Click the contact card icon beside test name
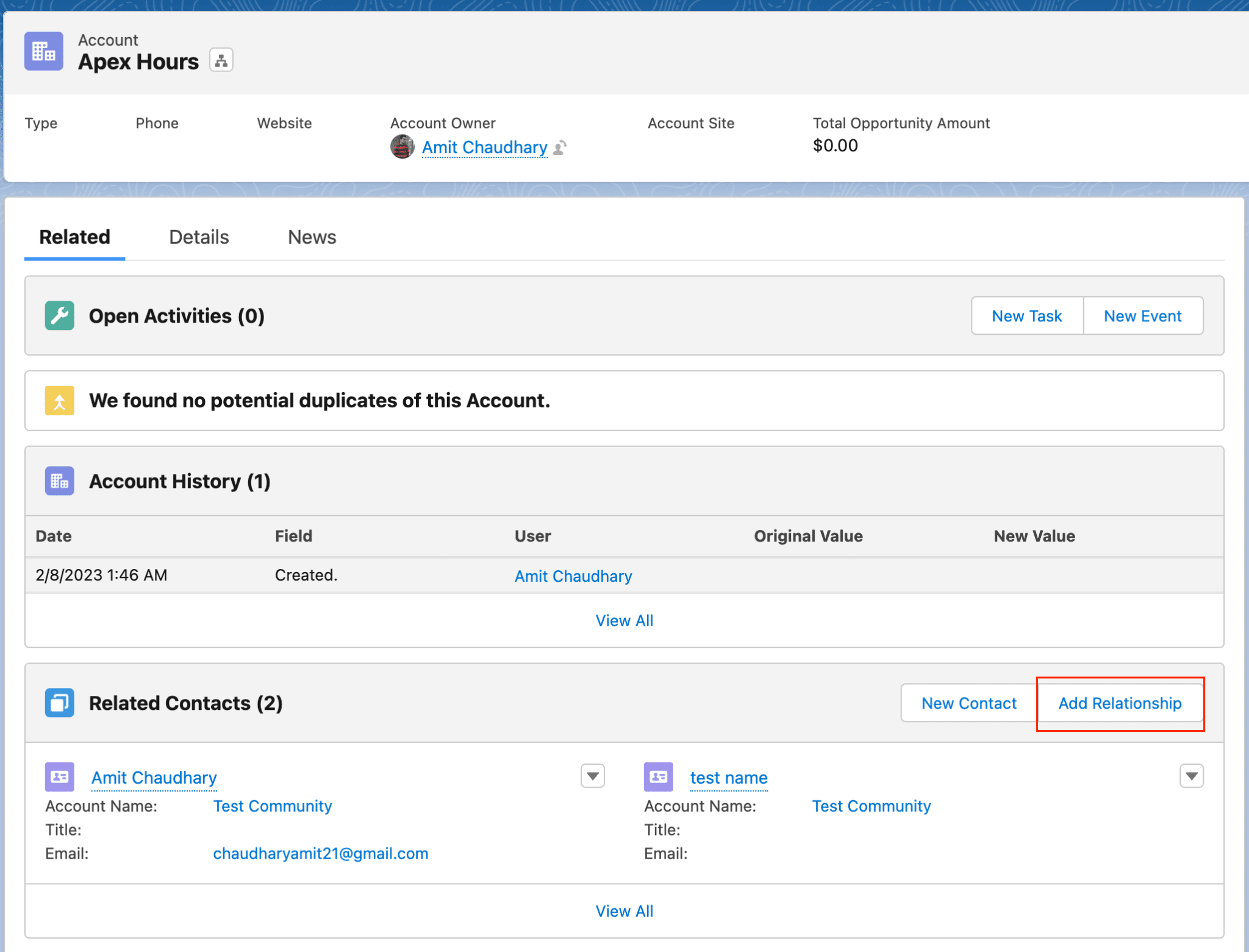Image resolution: width=1249 pixels, height=952 pixels. [x=658, y=776]
